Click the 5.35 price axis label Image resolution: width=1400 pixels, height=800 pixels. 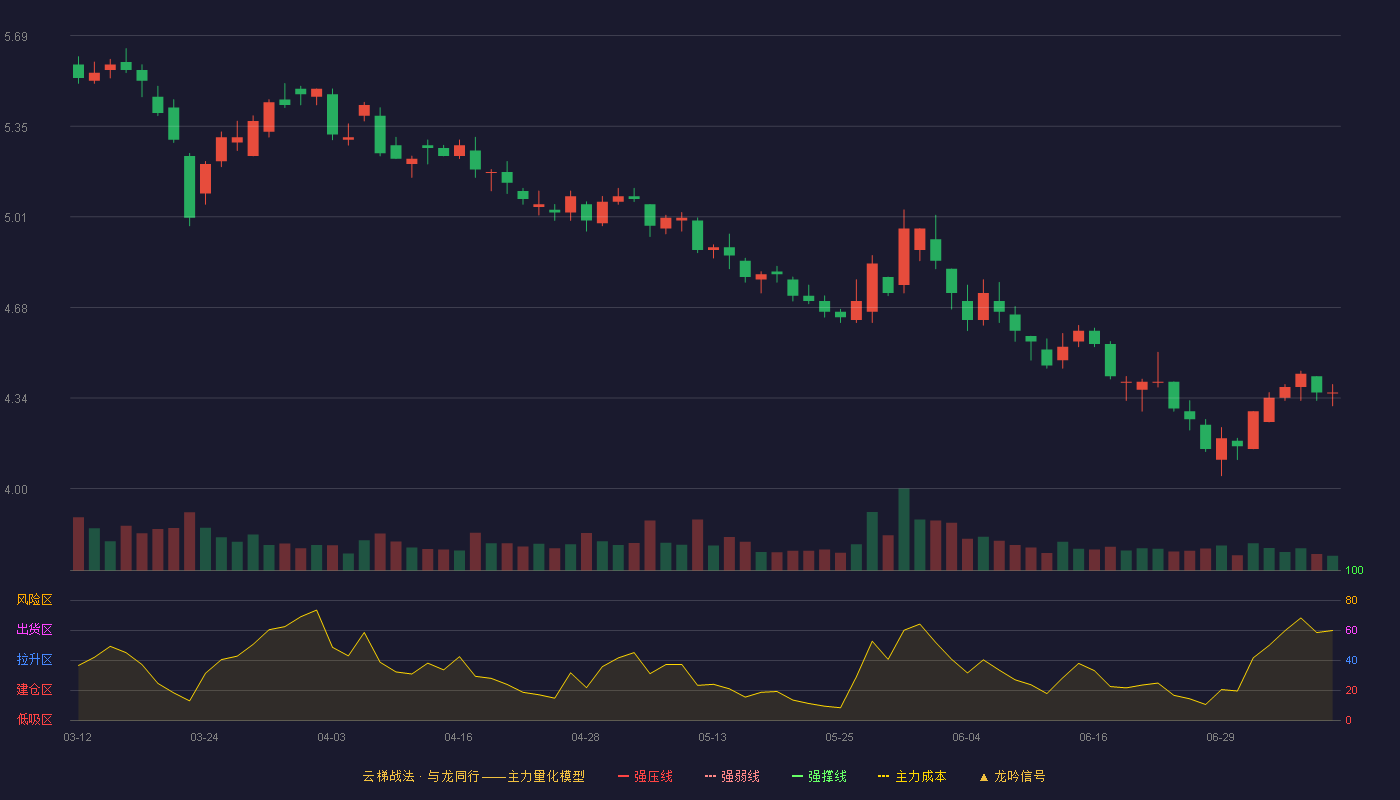pyautogui.click(x=16, y=128)
